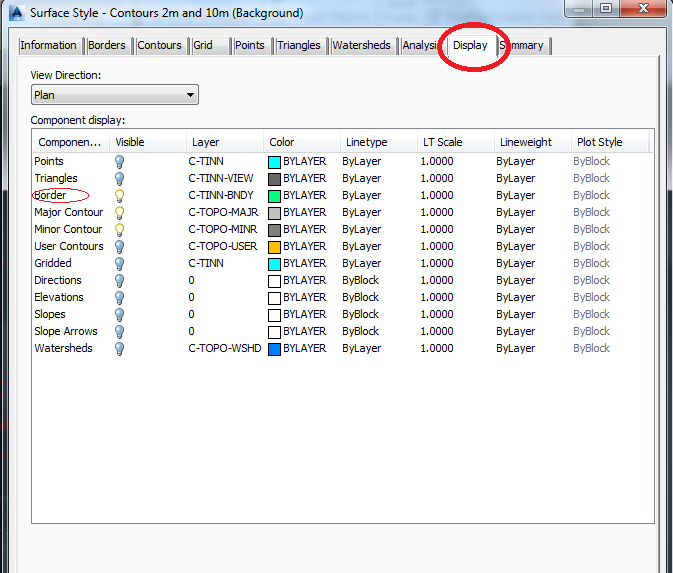Turn off Border visibility lightbulb
This screenshot has width=673, height=573.
coord(120,195)
